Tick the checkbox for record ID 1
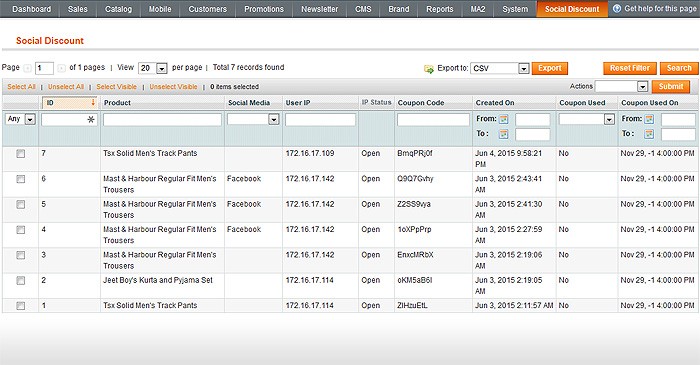Screen dimensions: 700x365 click(x=21, y=306)
